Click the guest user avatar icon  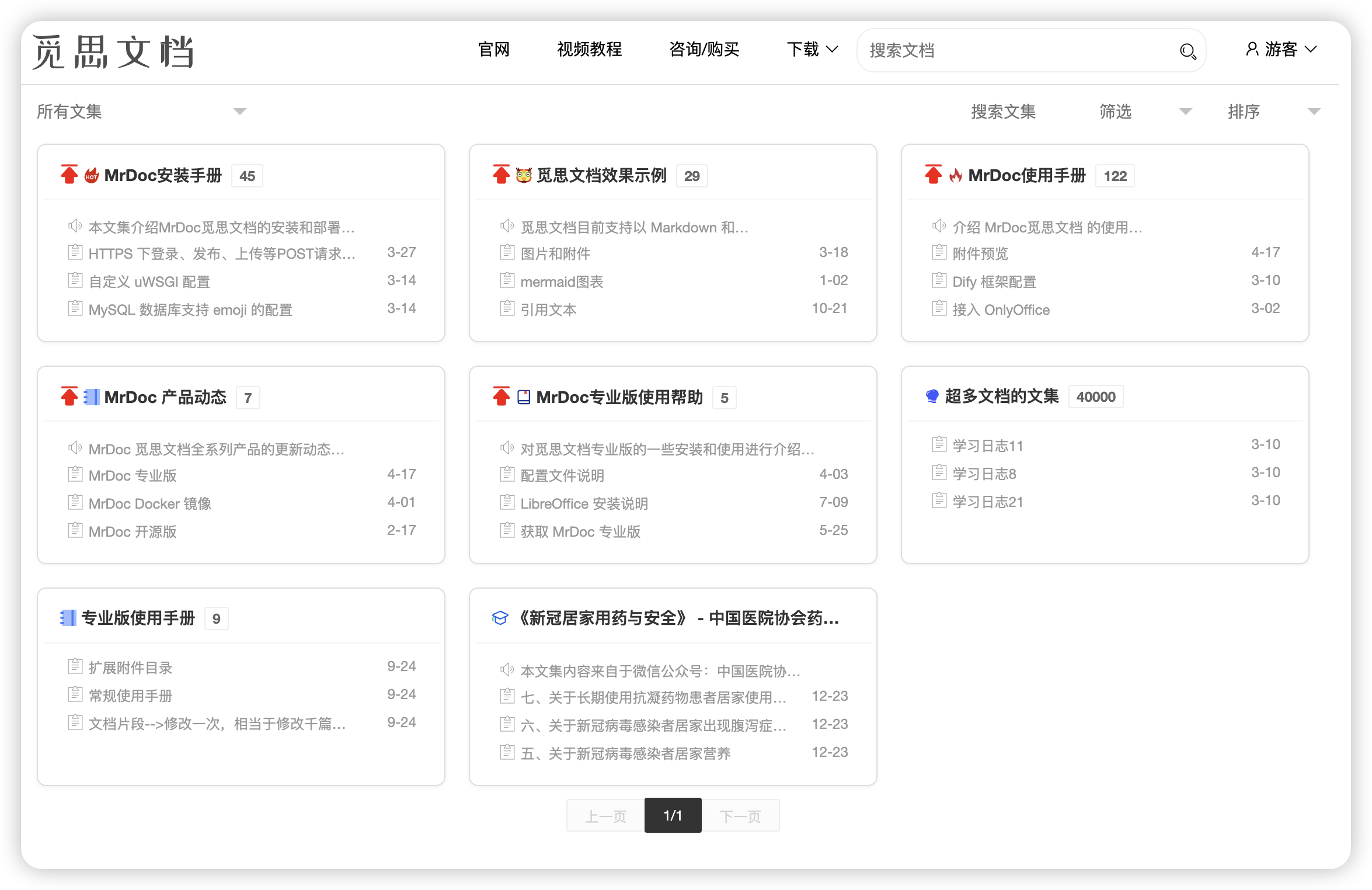click(1251, 49)
